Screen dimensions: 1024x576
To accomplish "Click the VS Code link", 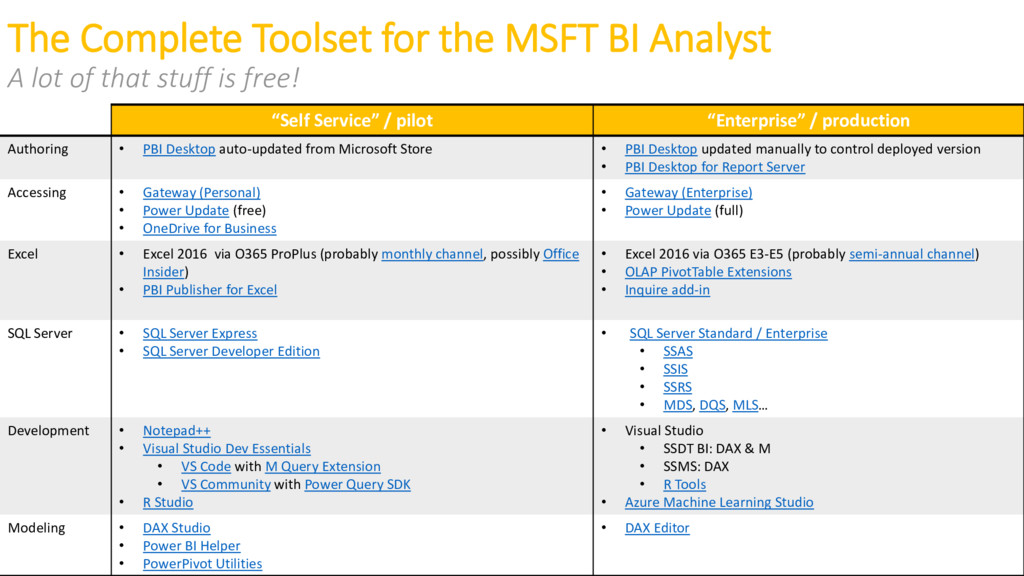I will point(206,466).
